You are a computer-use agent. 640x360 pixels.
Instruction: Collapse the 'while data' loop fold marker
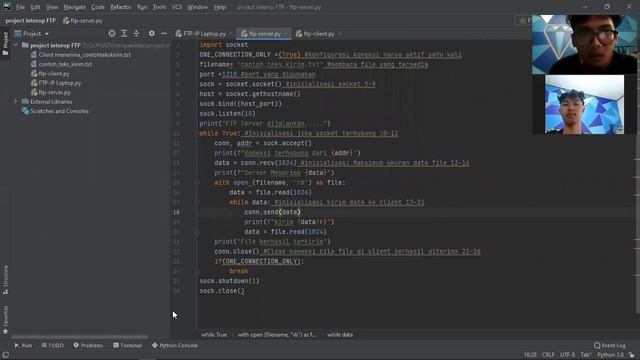click(x=197, y=202)
